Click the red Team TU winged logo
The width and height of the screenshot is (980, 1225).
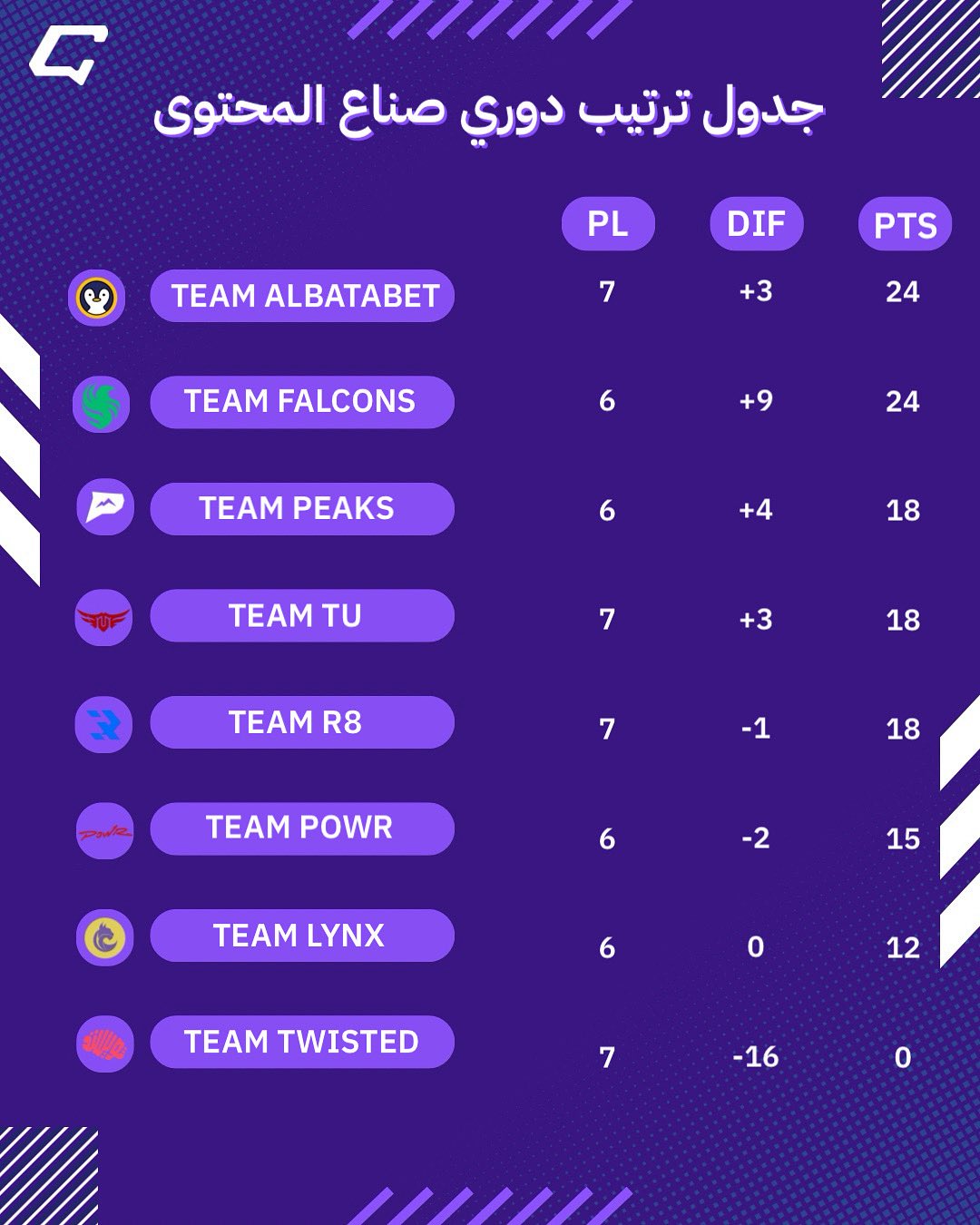(x=103, y=618)
